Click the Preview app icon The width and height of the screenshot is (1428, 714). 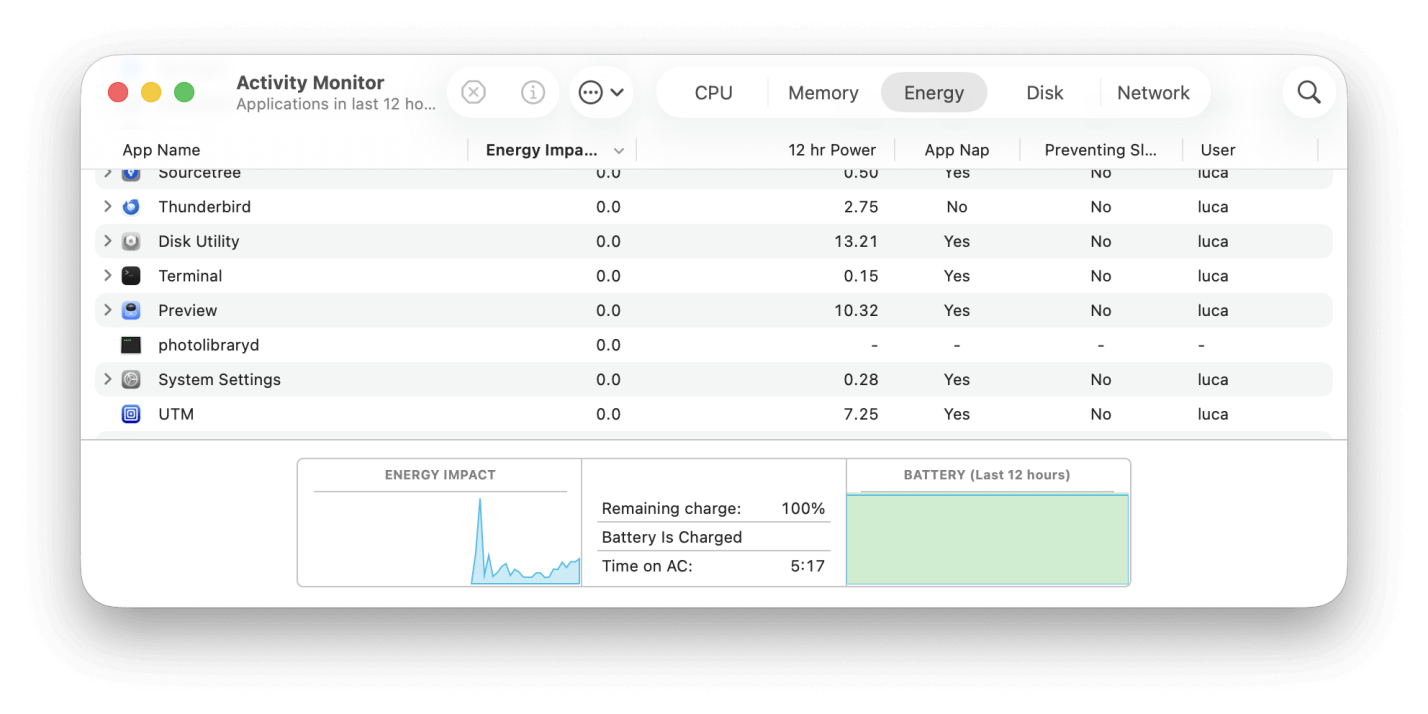point(133,310)
